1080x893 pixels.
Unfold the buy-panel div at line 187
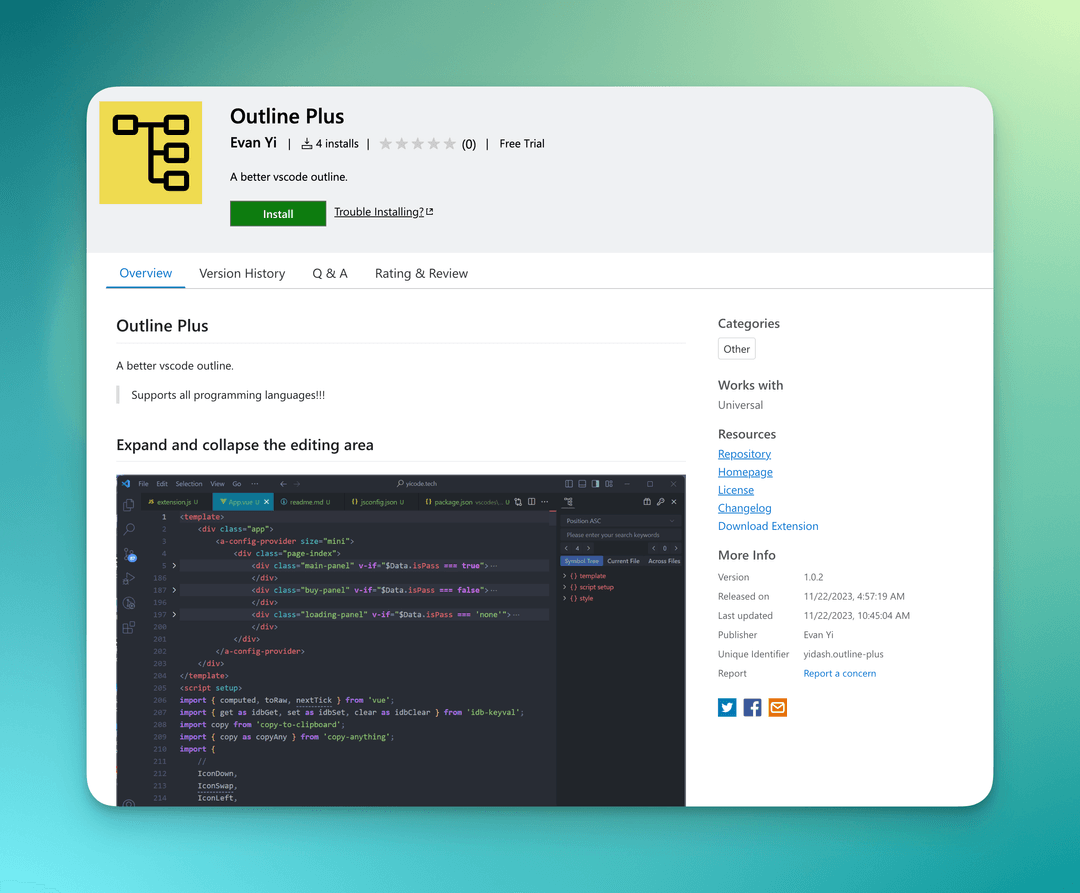coord(174,590)
